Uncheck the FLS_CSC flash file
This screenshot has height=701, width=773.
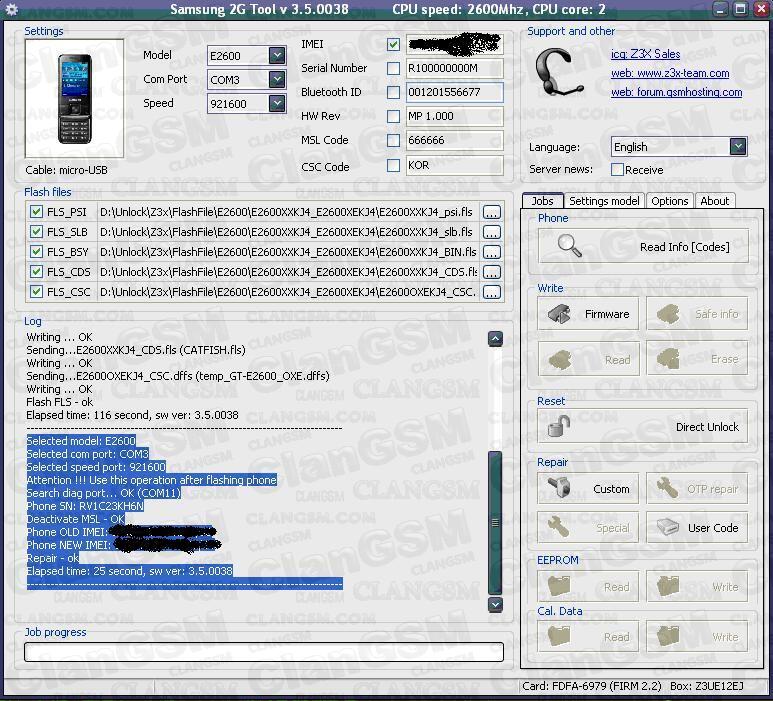[x=36, y=292]
